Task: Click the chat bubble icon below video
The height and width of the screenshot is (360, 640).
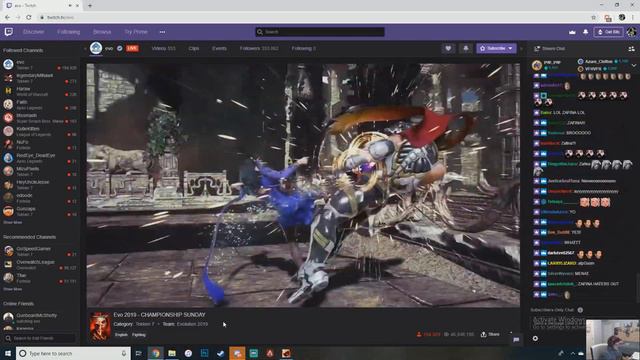Action: (x=516, y=339)
